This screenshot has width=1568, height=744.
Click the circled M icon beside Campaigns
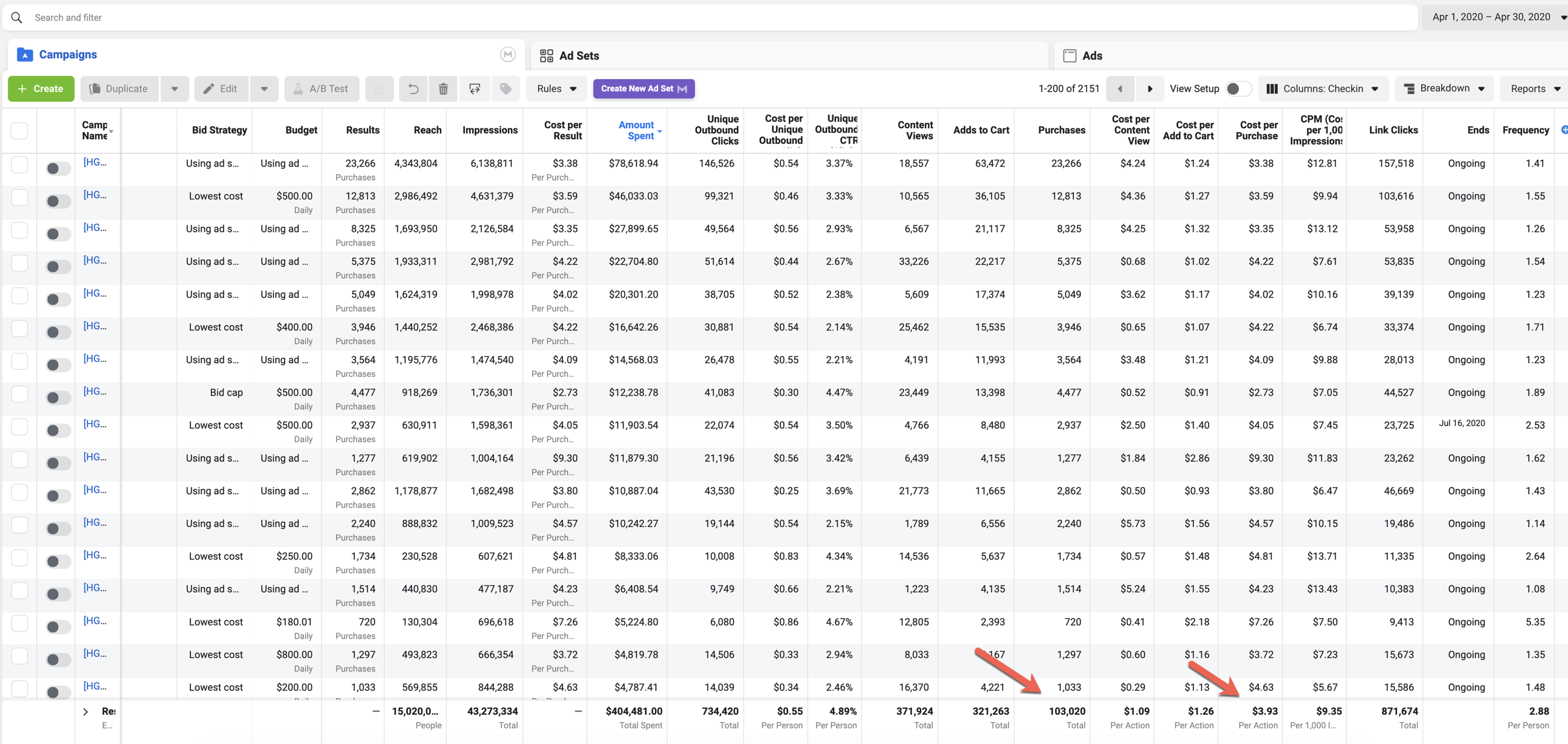508,55
